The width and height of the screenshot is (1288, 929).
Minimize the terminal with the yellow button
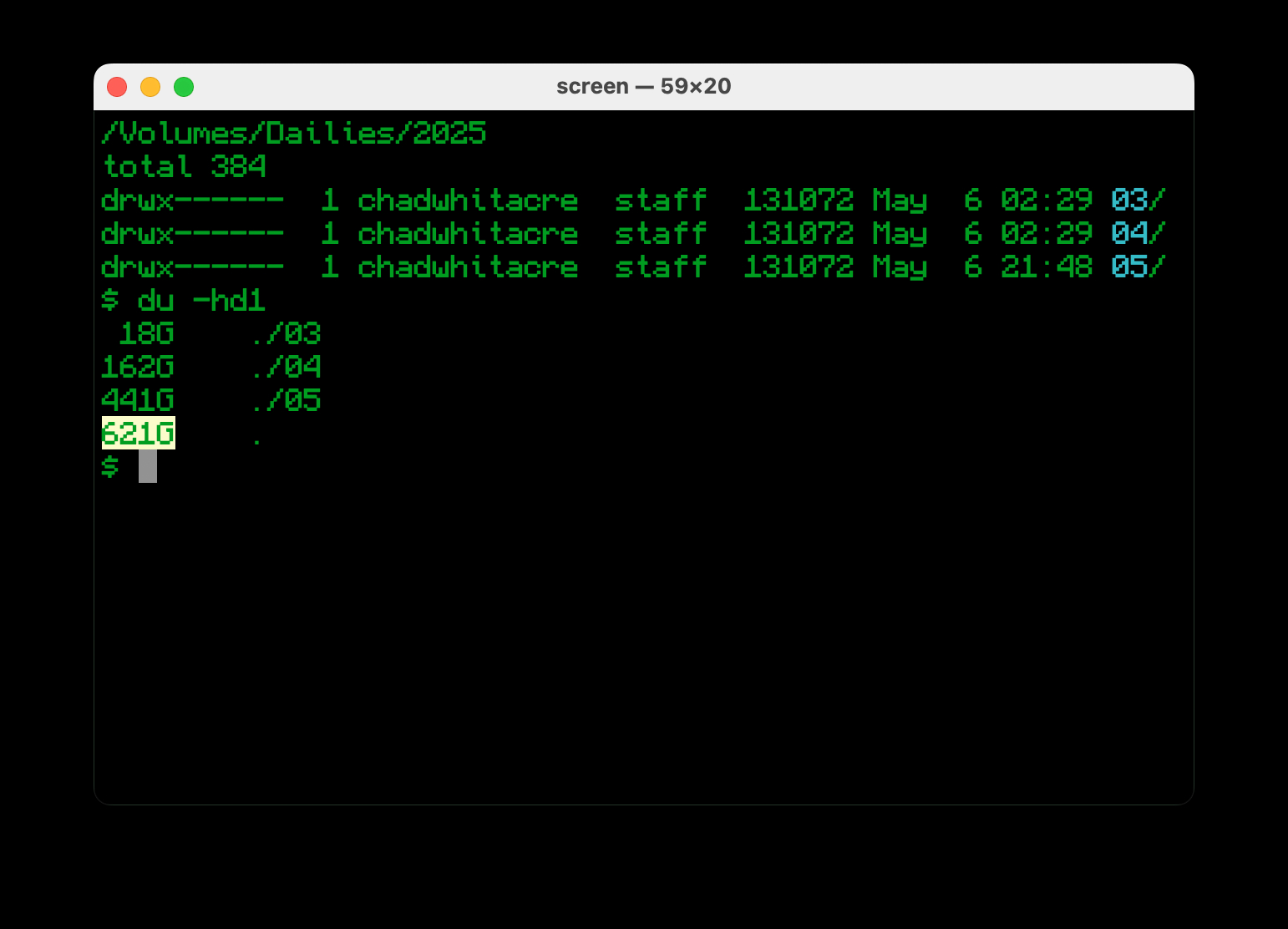pyautogui.click(x=150, y=87)
